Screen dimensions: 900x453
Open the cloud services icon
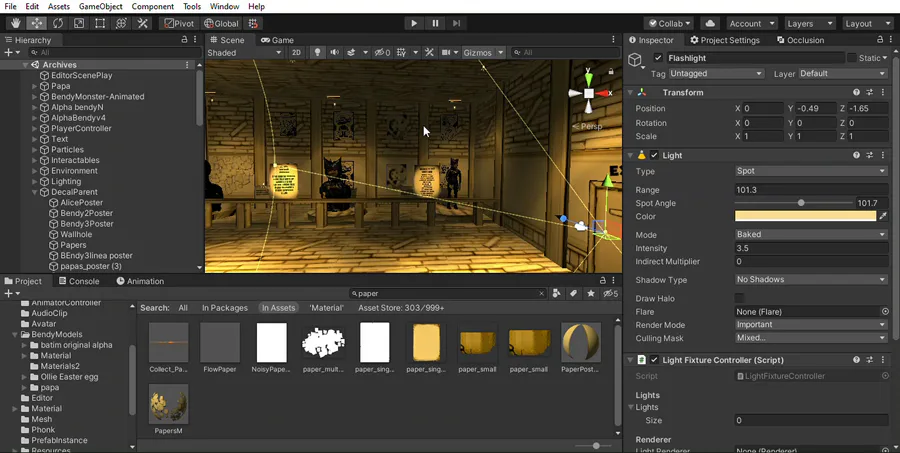(x=711, y=24)
